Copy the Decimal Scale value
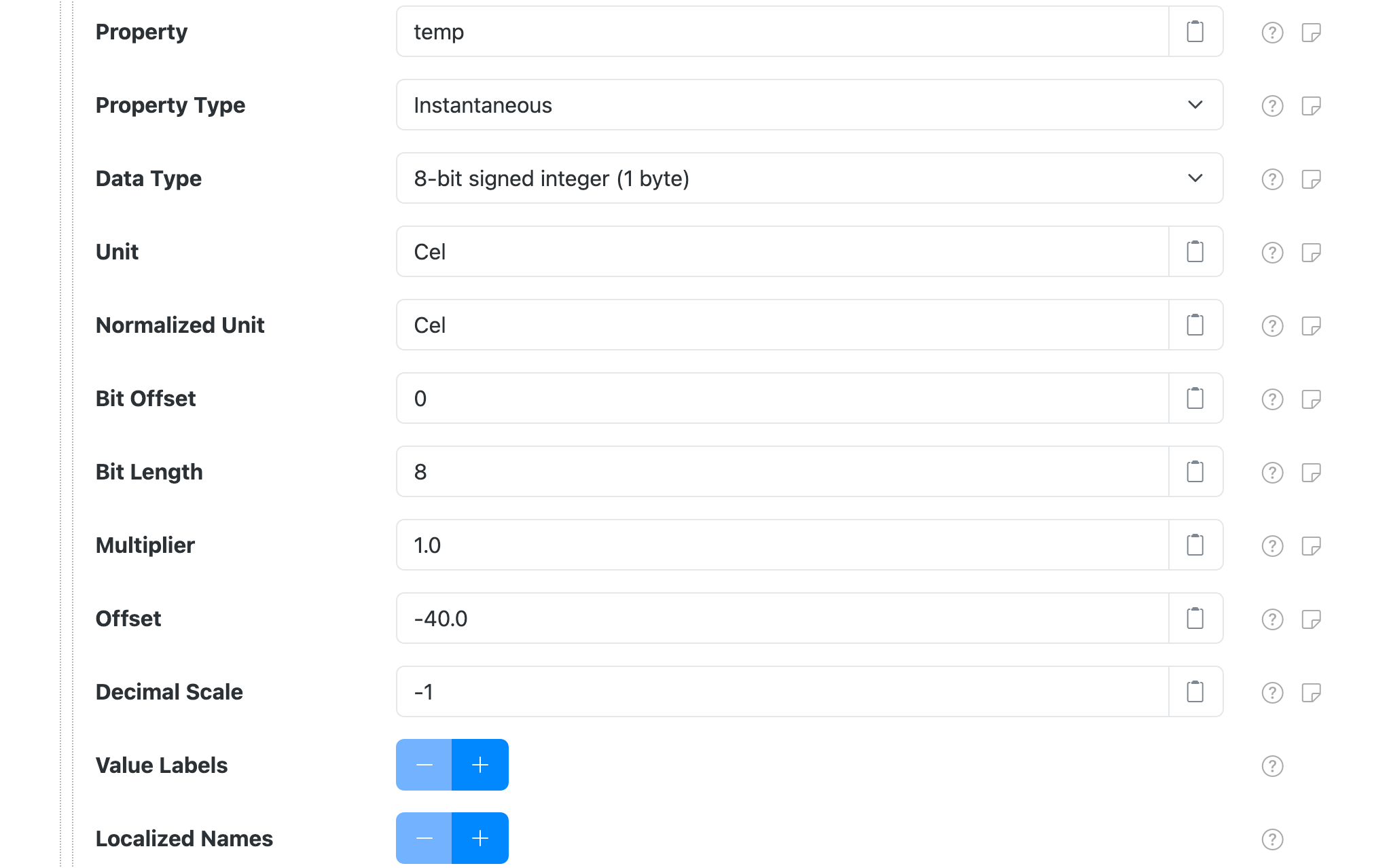 click(1195, 691)
